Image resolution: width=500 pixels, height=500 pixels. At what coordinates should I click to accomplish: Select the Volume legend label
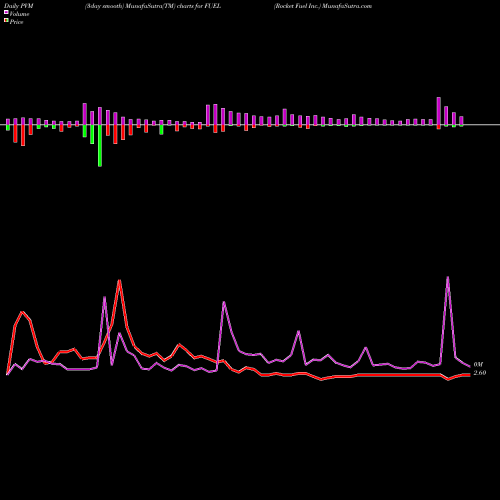19,14
